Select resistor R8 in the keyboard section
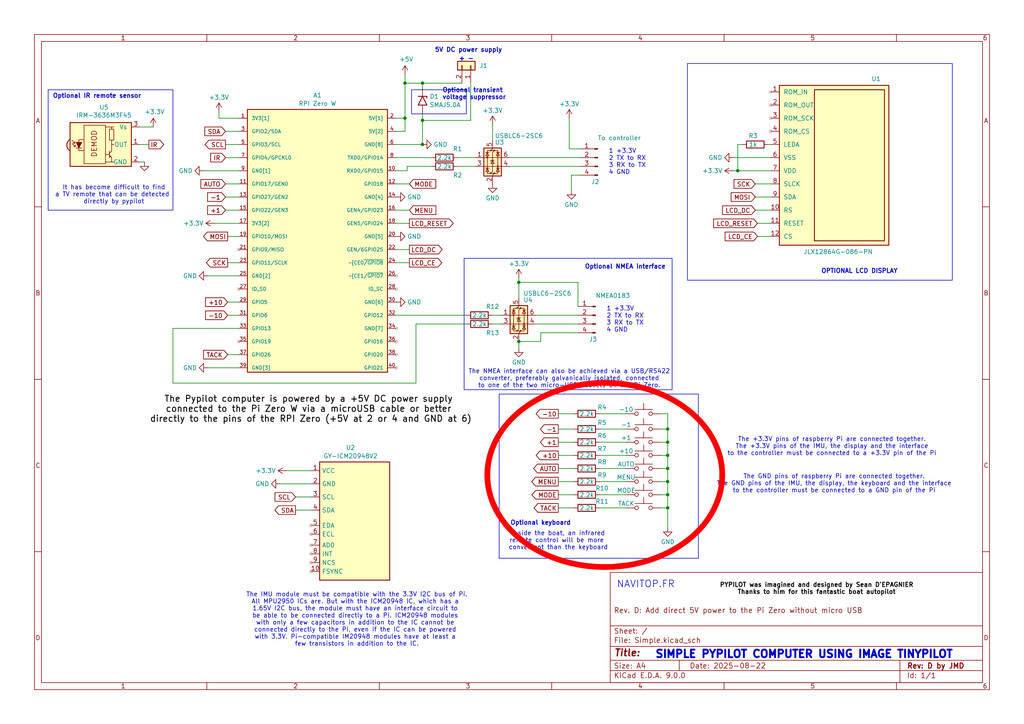 588,468
